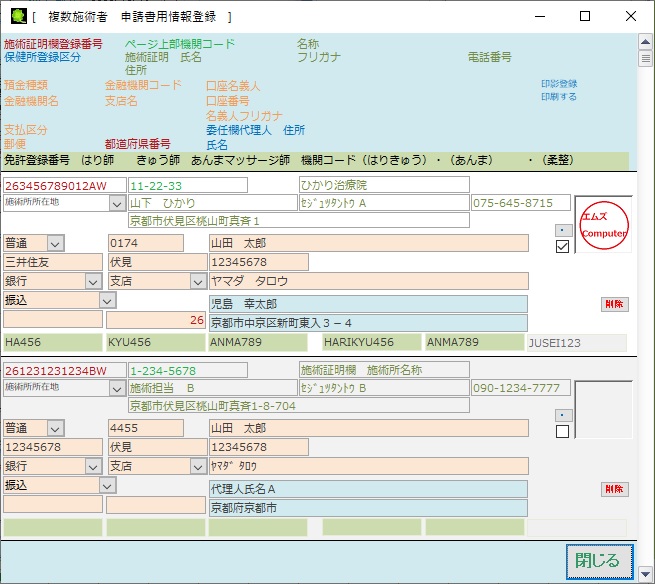Expand 支店 dropdown next to ヤマダ タロウ
Viewport: 655px width, 584px height.
[x=198, y=282]
